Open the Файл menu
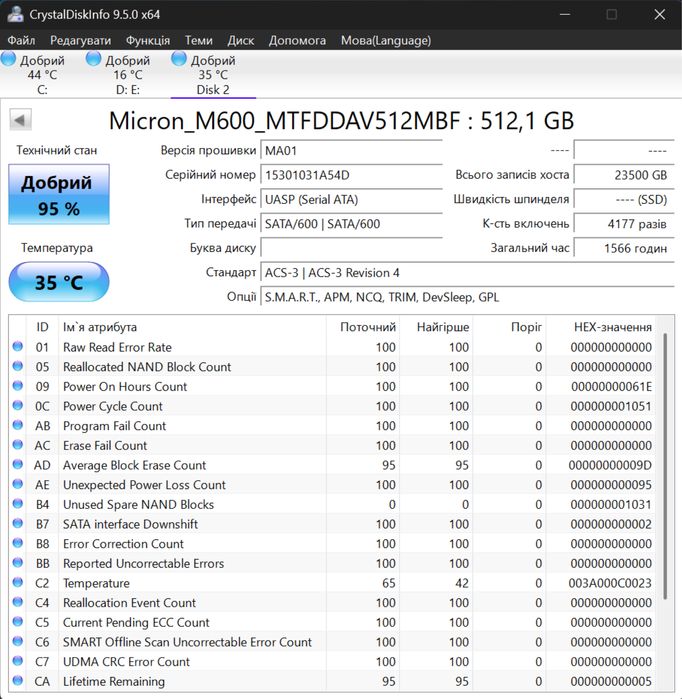The height and width of the screenshot is (699, 682). point(21,41)
